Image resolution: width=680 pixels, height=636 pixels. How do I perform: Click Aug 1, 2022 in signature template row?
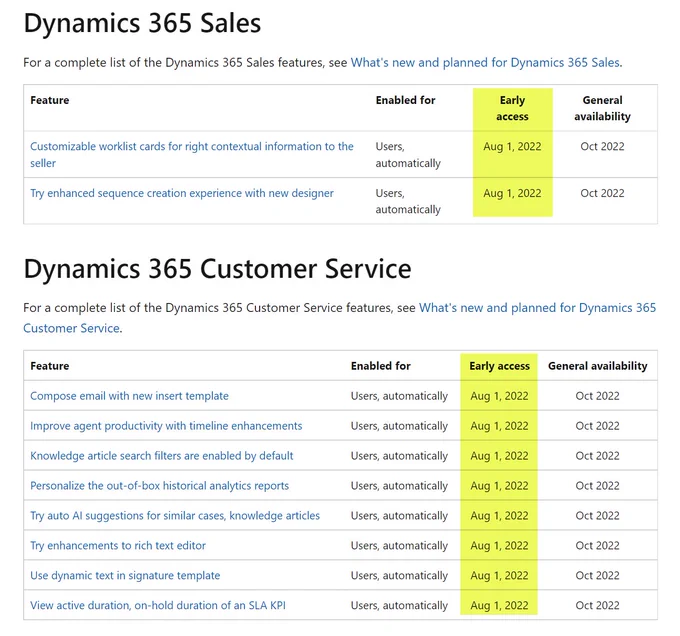coord(500,575)
